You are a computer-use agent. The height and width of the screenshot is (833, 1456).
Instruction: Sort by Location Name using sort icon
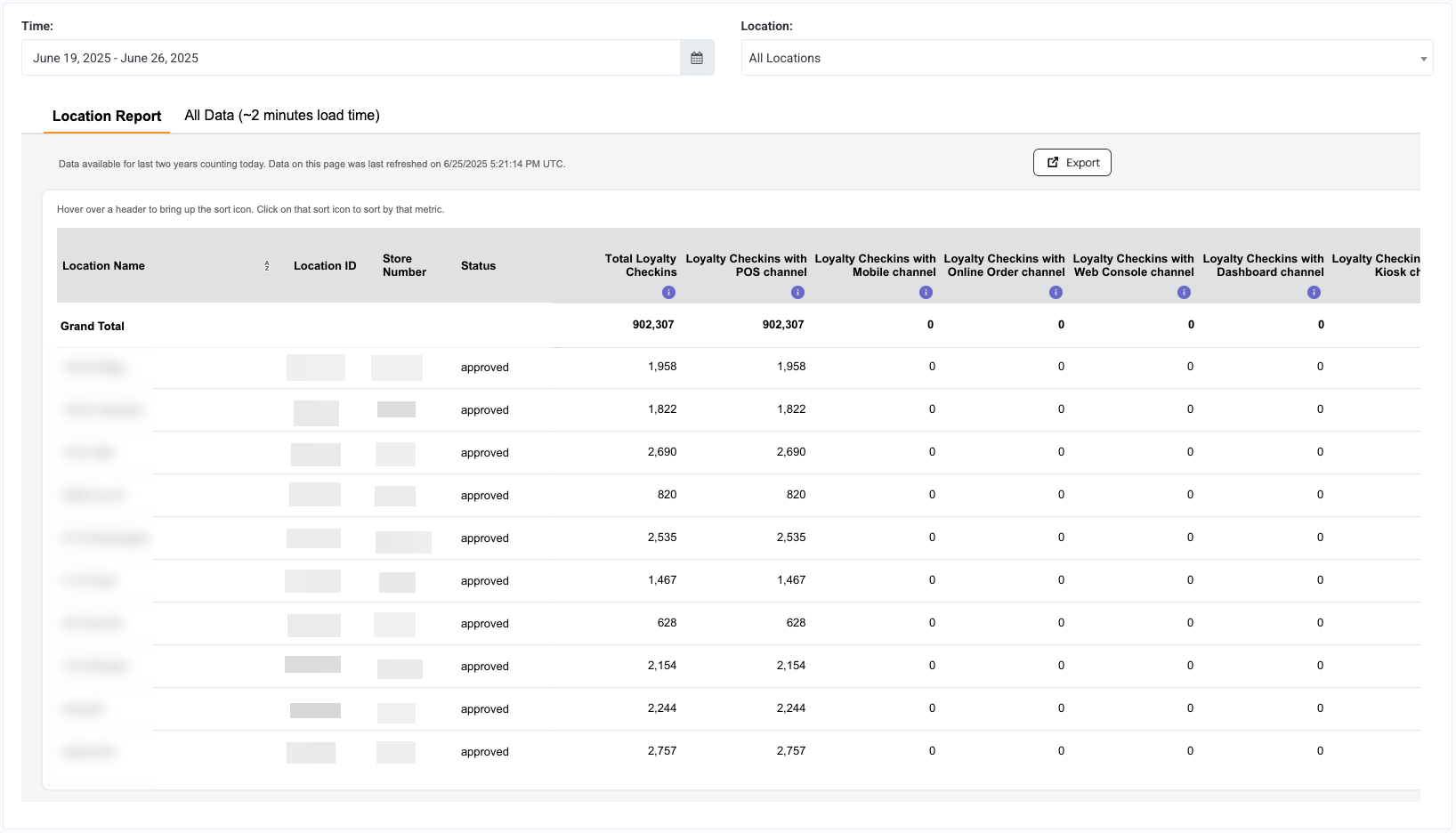click(x=267, y=266)
